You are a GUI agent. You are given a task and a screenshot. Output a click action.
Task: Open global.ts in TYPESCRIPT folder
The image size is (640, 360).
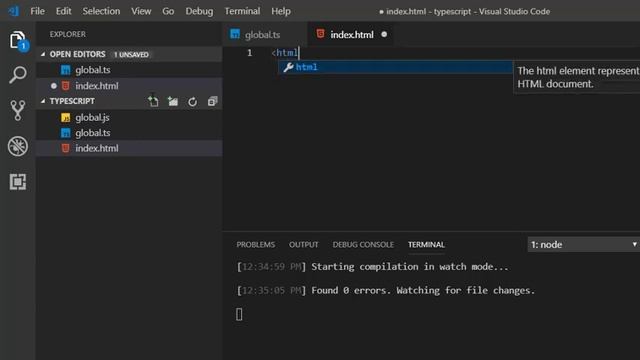pyautogui.click(x=129, y=133)
